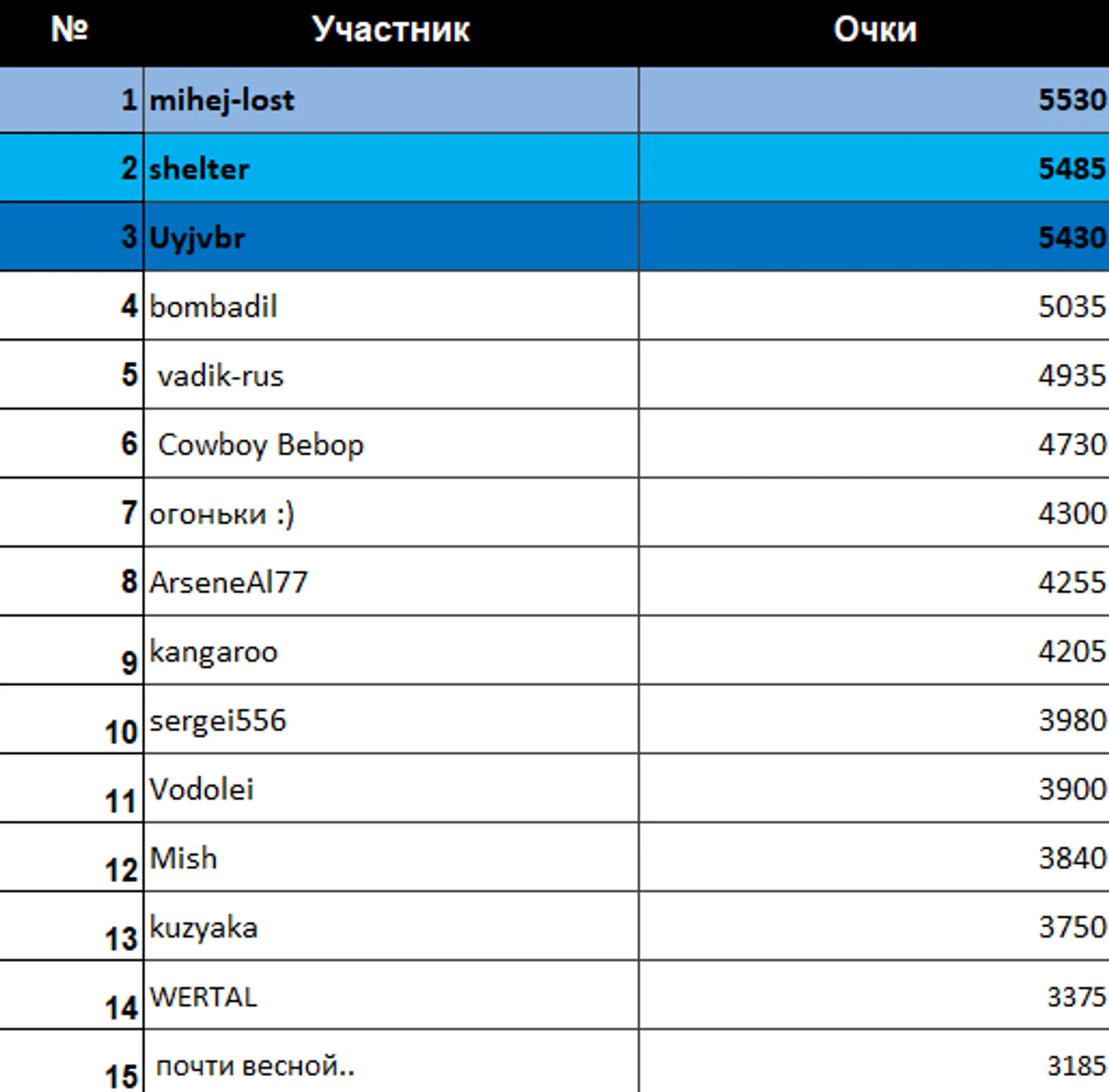Click the Очки column header
Image resolution: width=1109 pixels, height=1092 pixels.
click(874, 30)
